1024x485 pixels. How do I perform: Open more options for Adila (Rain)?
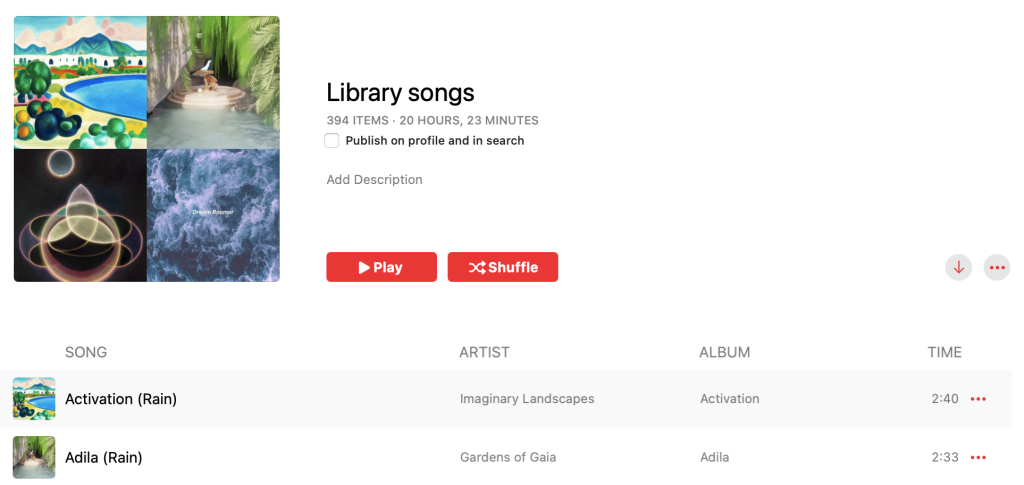(x=978, y=458)
